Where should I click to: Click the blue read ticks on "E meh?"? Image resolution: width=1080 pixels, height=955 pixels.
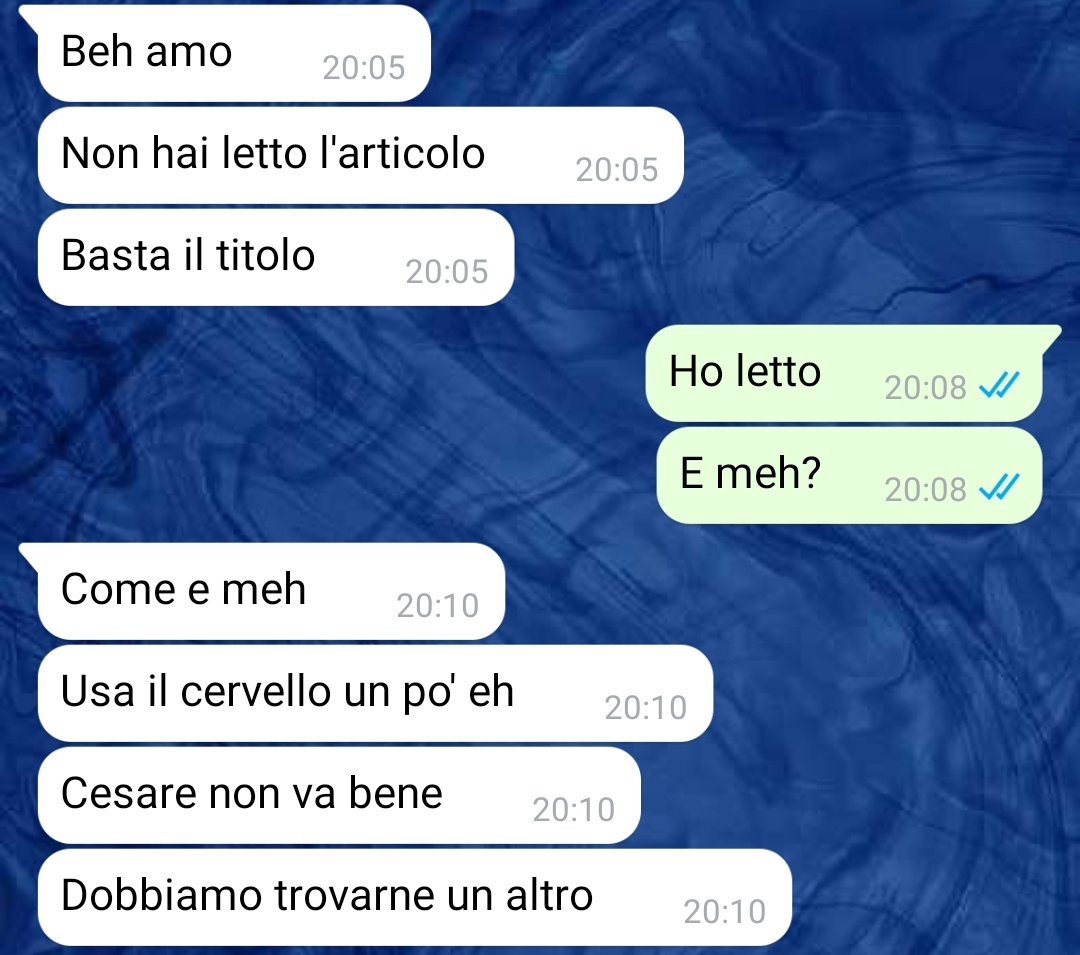point(999,487)
